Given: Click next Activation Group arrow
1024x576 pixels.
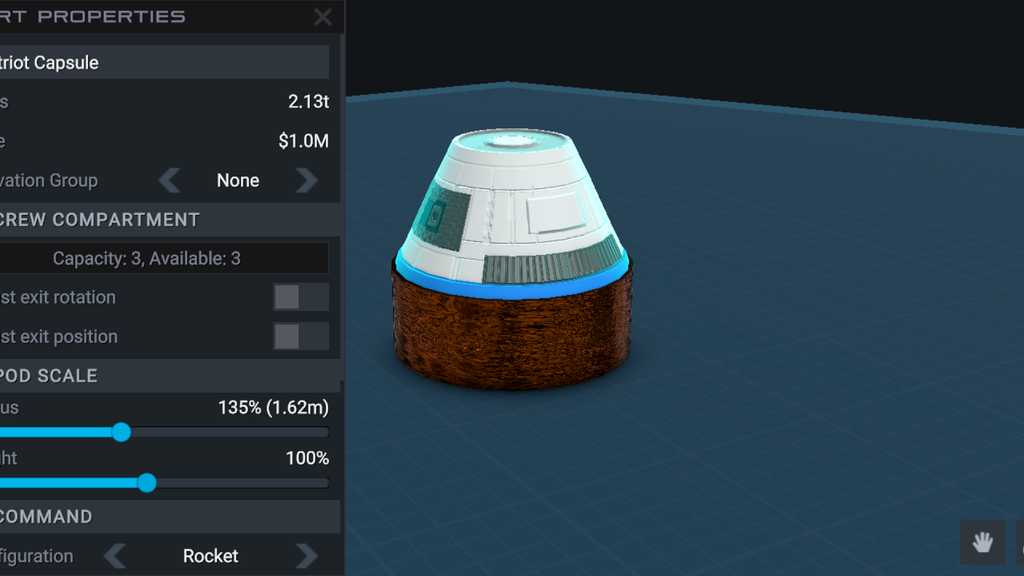Looking at the screenshot, I should (x=306, y=180).
